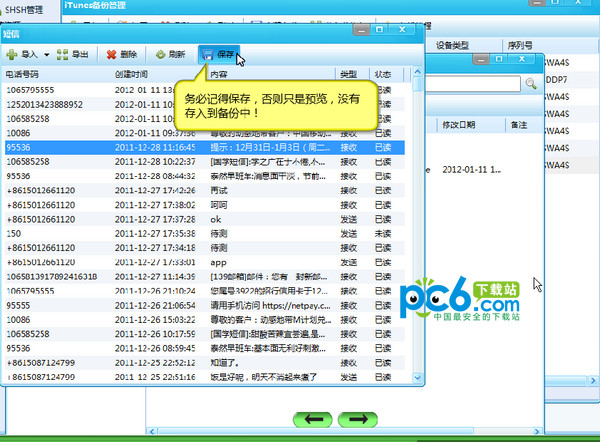The height and width of the screenshot is (442, 600).
Task: Click the 备注 column header
Action: pyautogui.click(x=519, y=125)
